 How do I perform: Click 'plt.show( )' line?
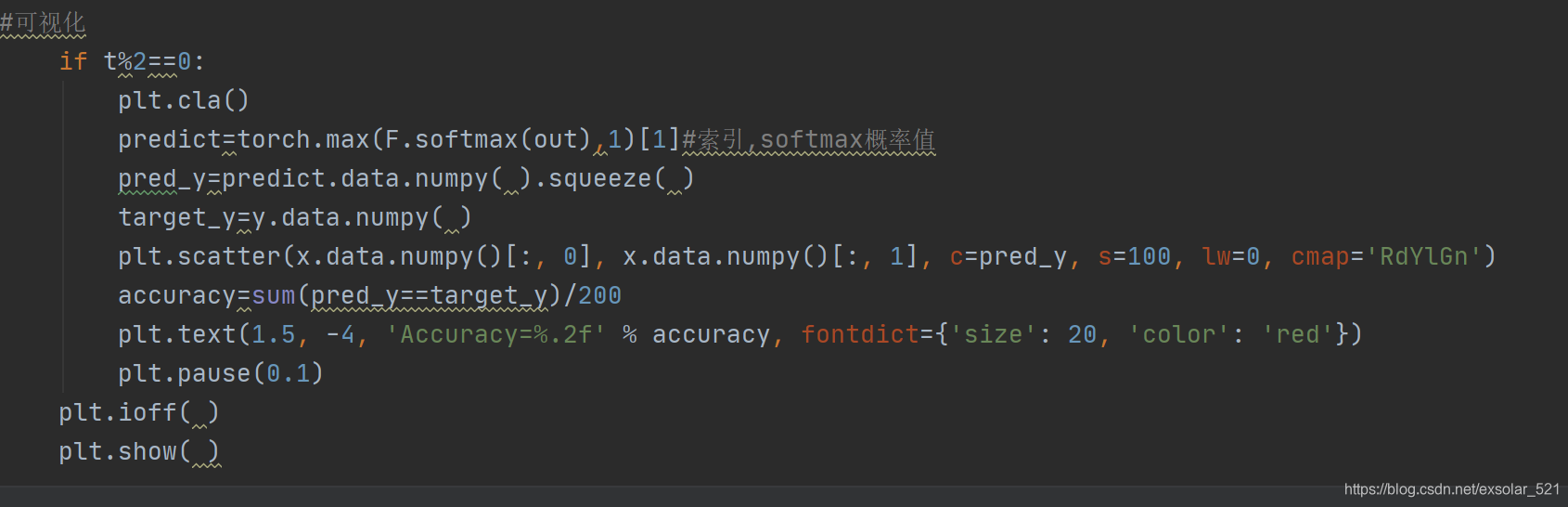click(x=139, y=451)
